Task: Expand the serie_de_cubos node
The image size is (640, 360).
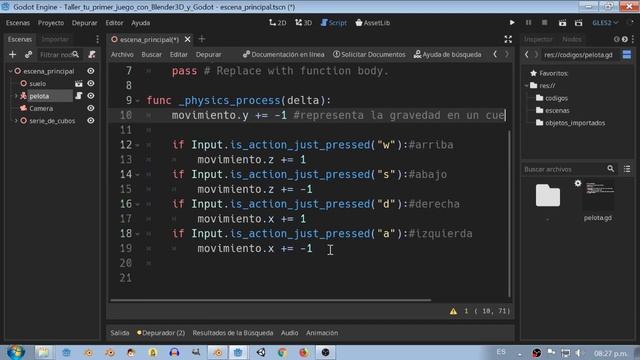Action: [x=16, y=121]
